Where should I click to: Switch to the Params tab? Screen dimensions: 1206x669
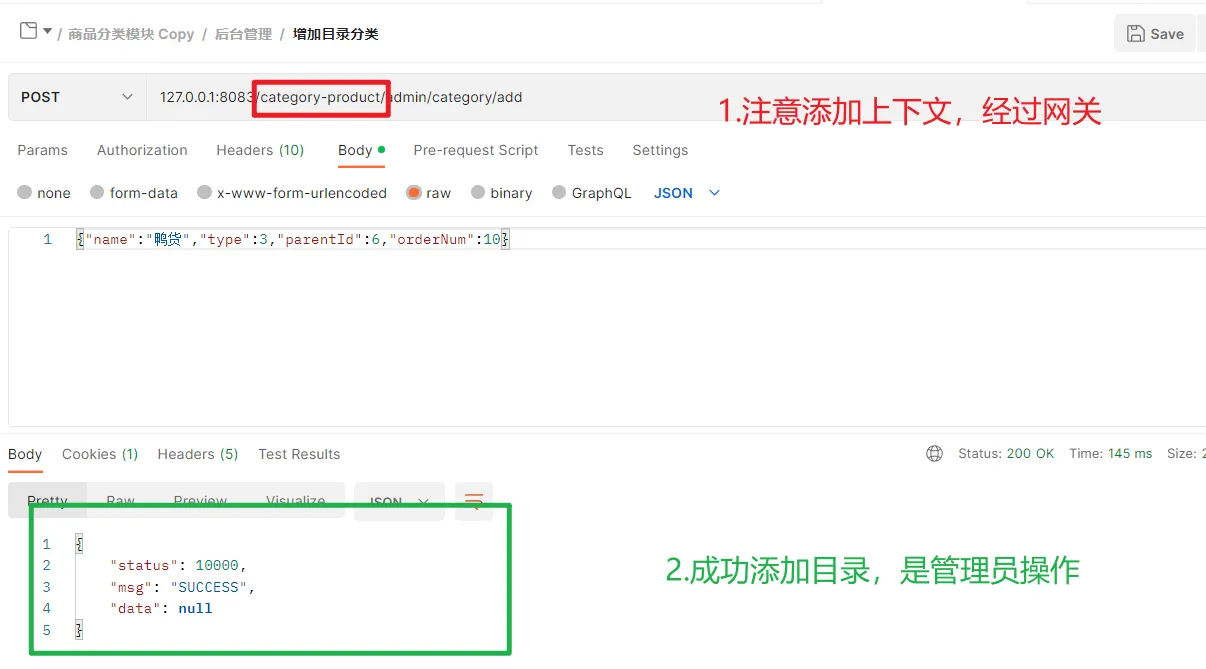43,150
